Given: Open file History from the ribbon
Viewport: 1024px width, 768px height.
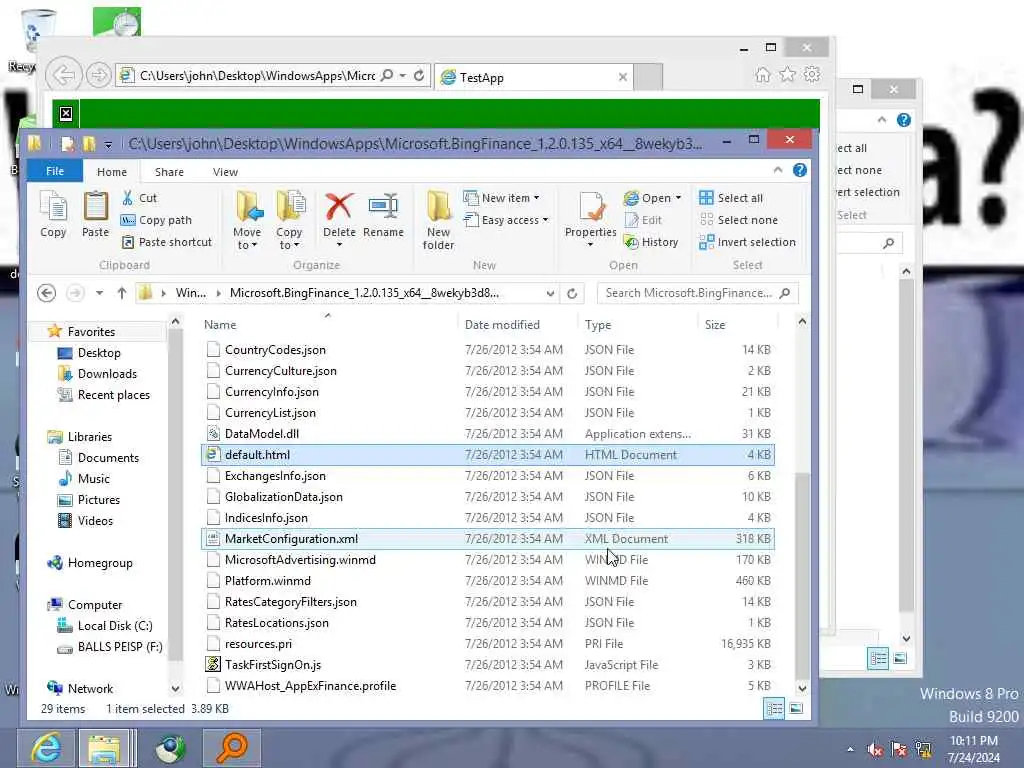Looking at the screenshot, I should tap(652, 242).
